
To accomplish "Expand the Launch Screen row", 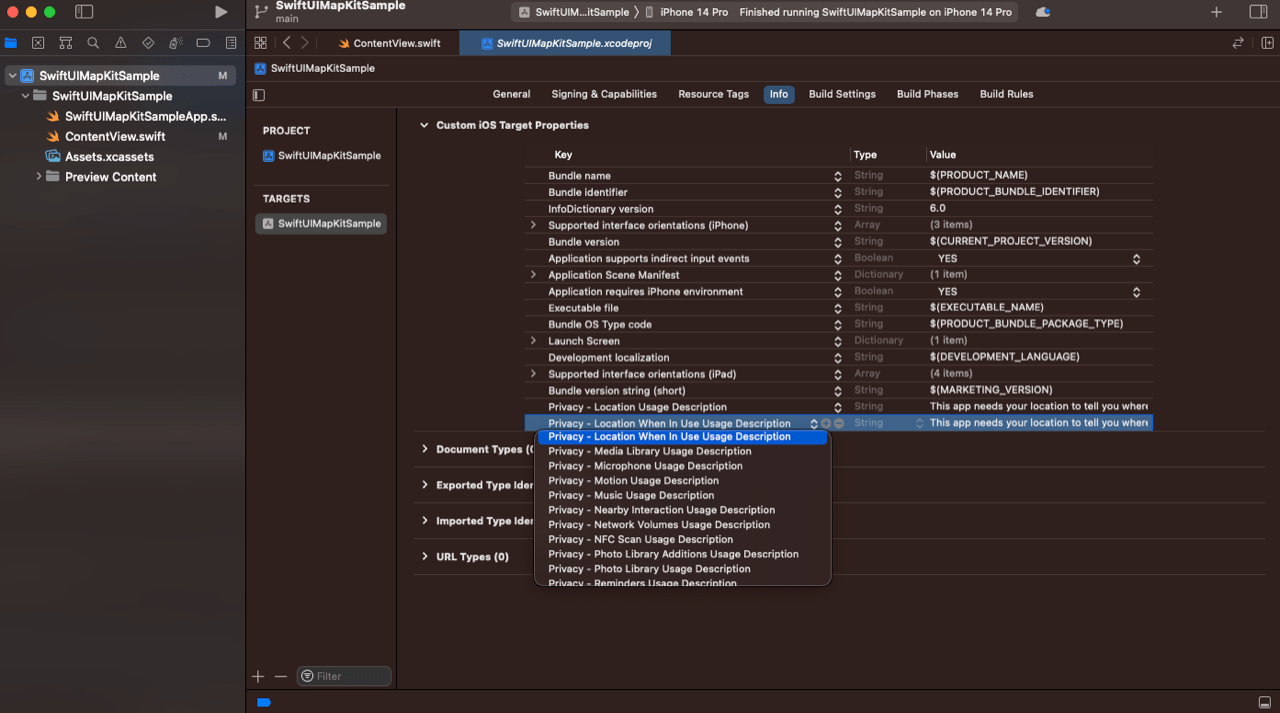I will [x=533, y=341].
